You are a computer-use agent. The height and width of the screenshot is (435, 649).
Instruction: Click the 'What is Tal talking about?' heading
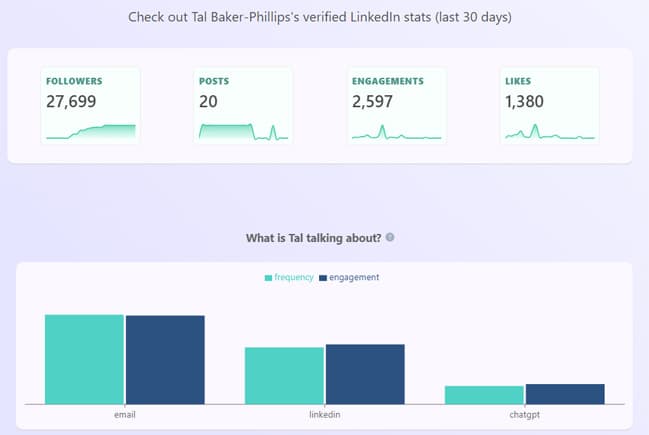click(313, 238)
